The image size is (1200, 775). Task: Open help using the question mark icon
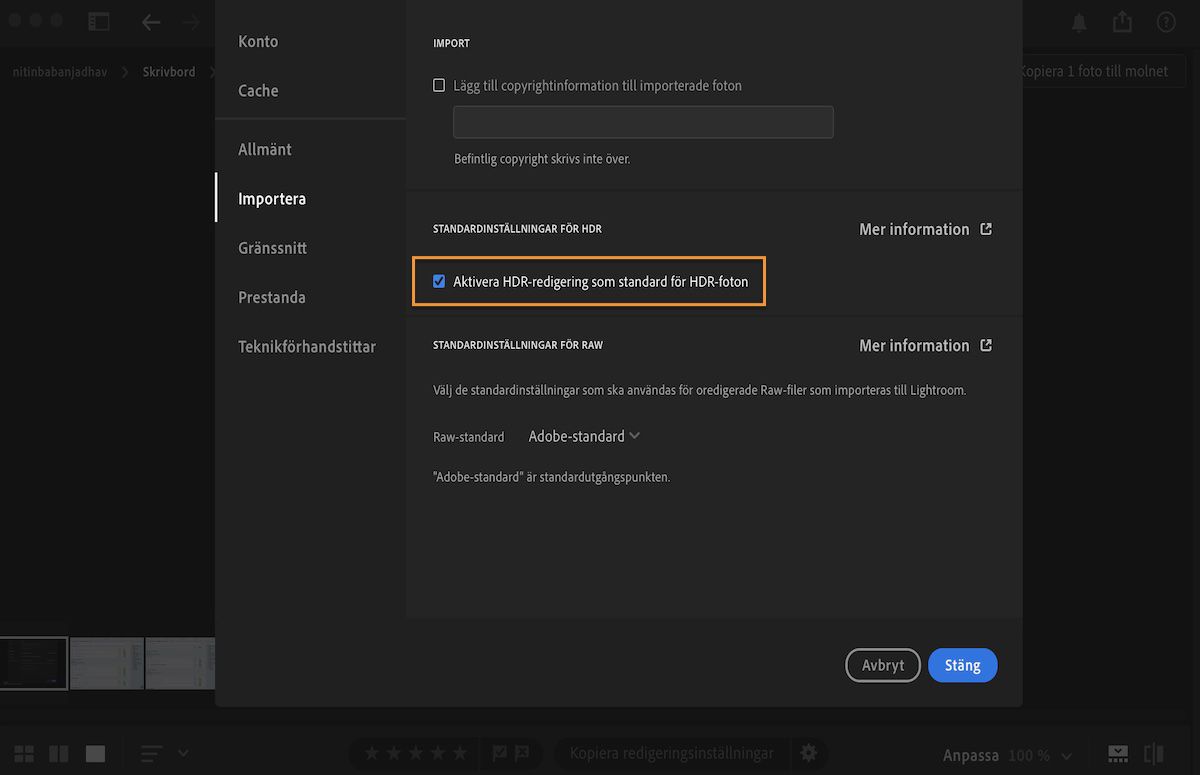pyautogui.click(x=1166, y=21)
